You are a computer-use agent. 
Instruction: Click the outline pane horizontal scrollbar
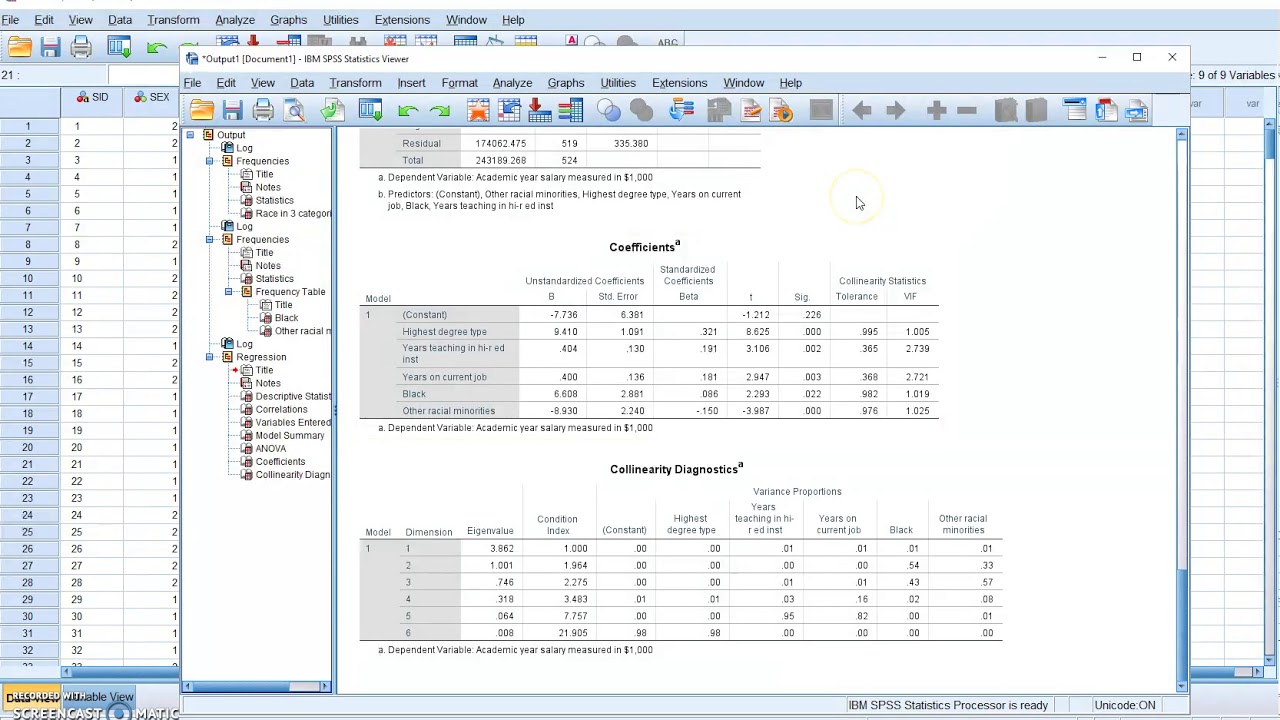point(256,686)
